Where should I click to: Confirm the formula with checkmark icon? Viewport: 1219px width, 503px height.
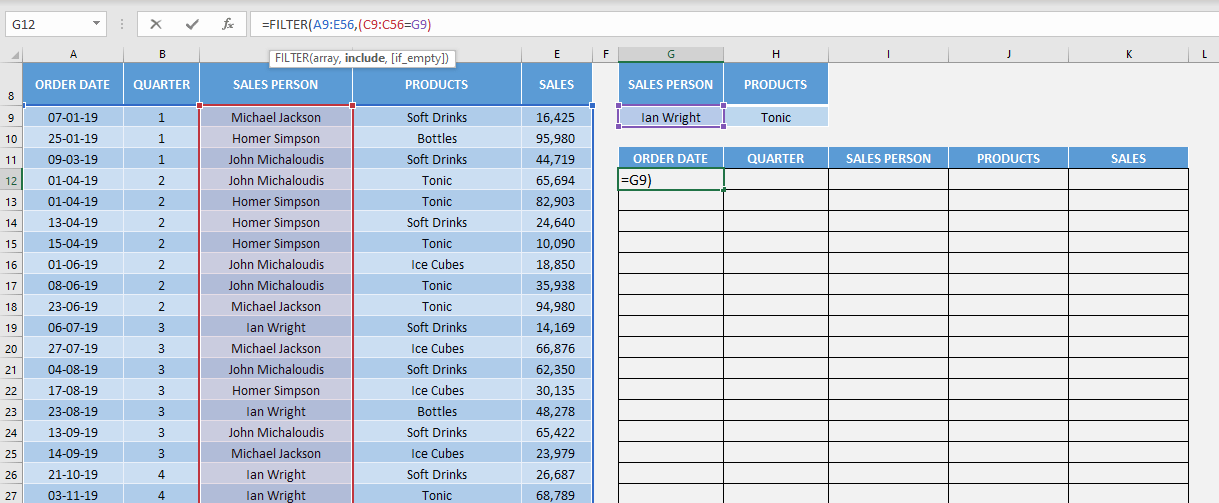(x=192, y=24)
